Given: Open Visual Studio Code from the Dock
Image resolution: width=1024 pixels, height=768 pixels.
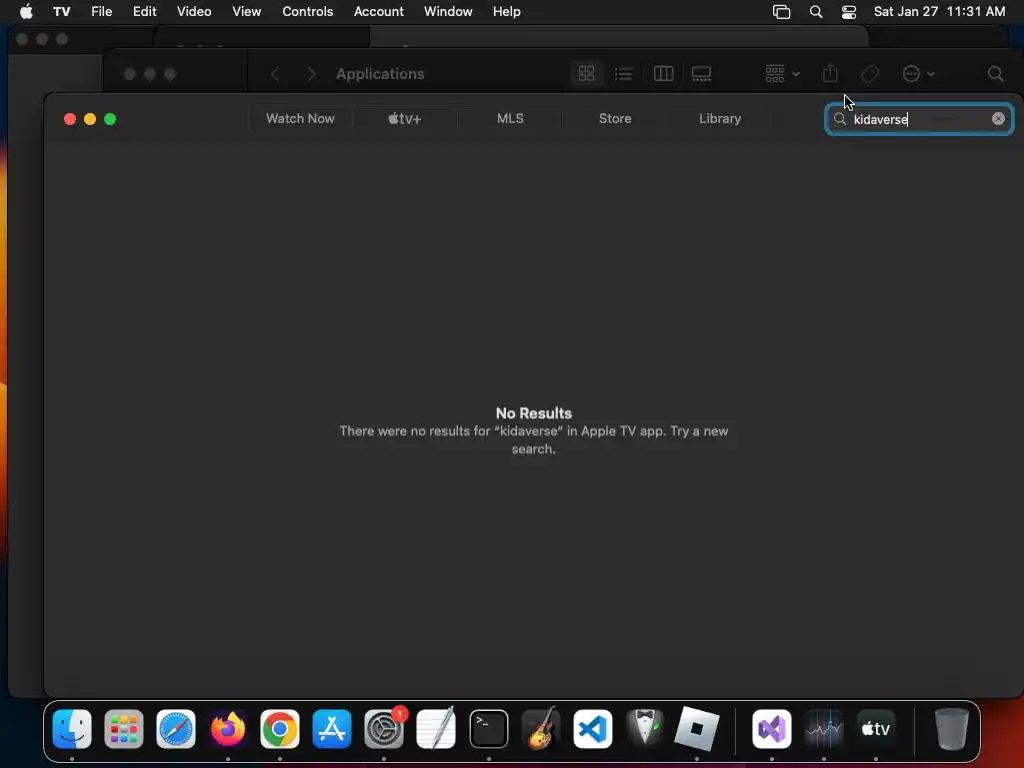Looking at the screenshot, I should (x=592, y=728).
